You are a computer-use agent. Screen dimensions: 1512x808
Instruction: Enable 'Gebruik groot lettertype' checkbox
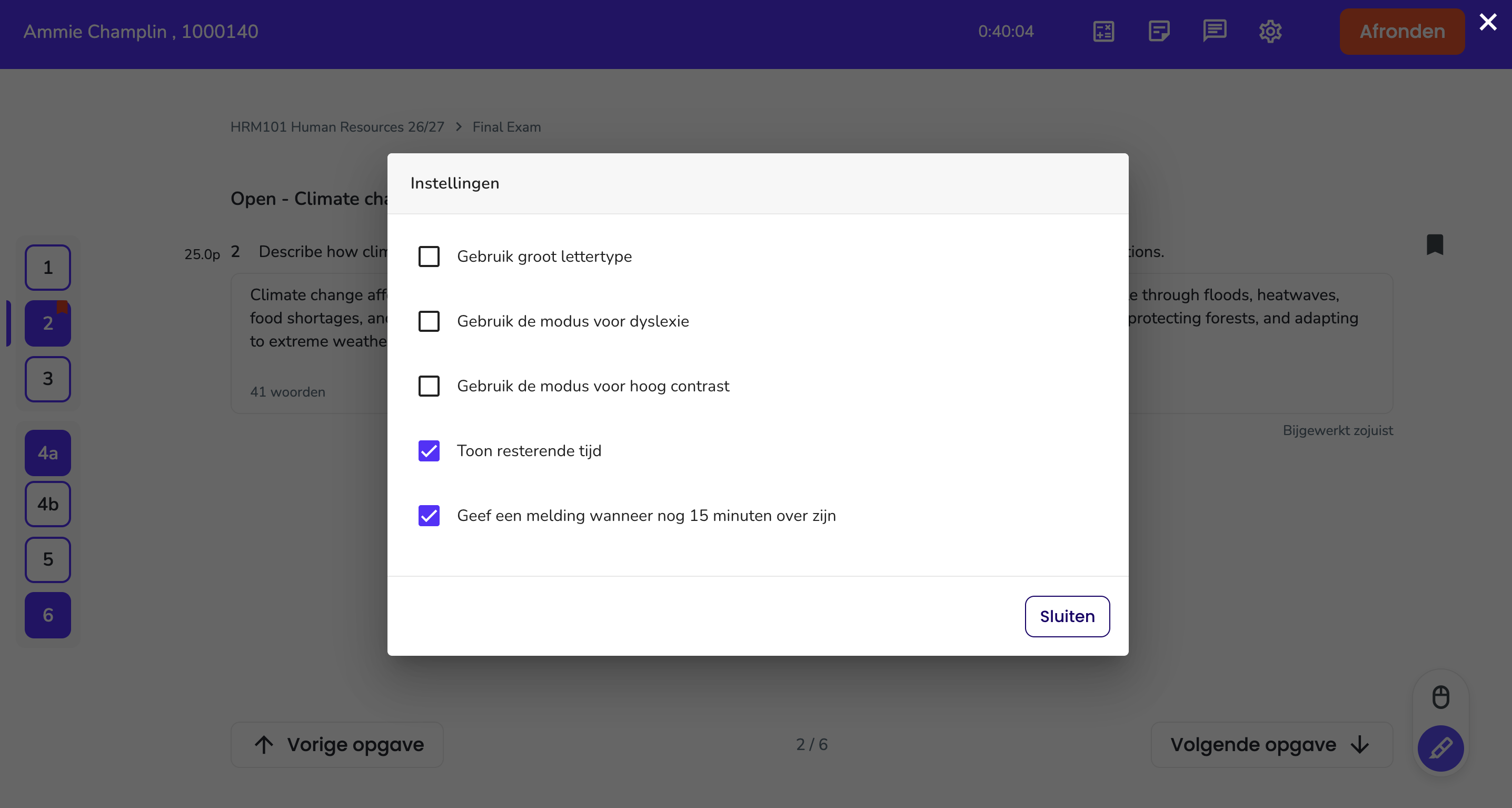(429, 257)
